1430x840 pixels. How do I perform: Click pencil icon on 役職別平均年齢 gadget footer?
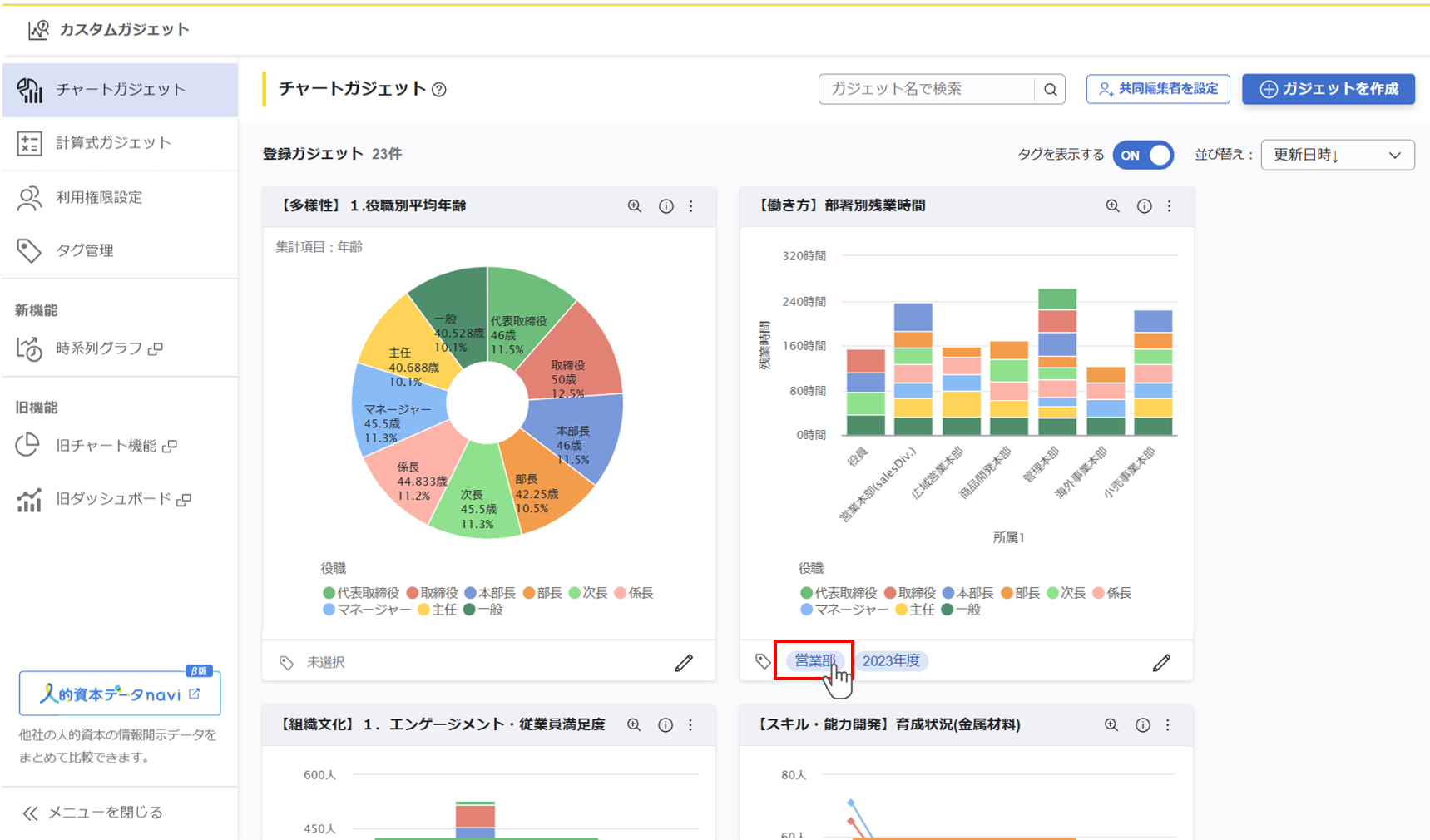(684, 663)
